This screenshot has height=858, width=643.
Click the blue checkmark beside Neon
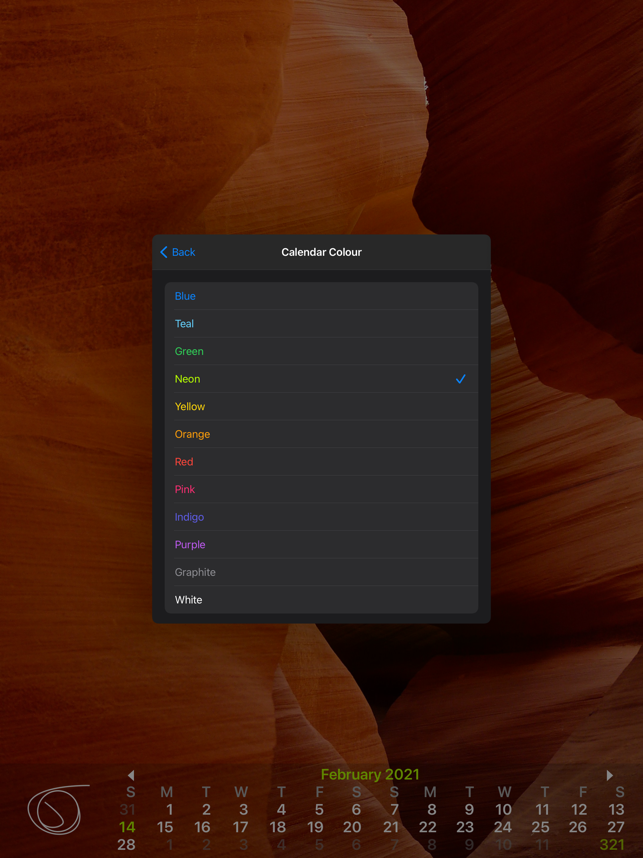(461, 379)
